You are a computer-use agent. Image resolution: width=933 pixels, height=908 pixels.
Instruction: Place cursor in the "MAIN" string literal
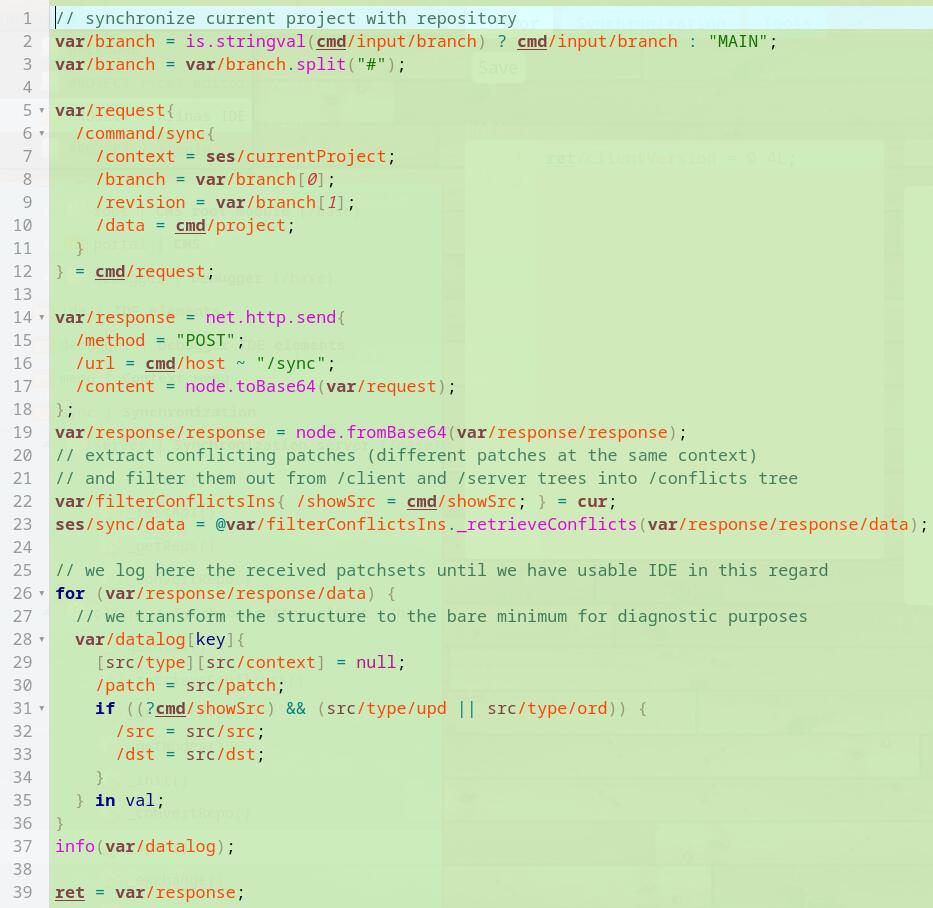tap(738, 41)
